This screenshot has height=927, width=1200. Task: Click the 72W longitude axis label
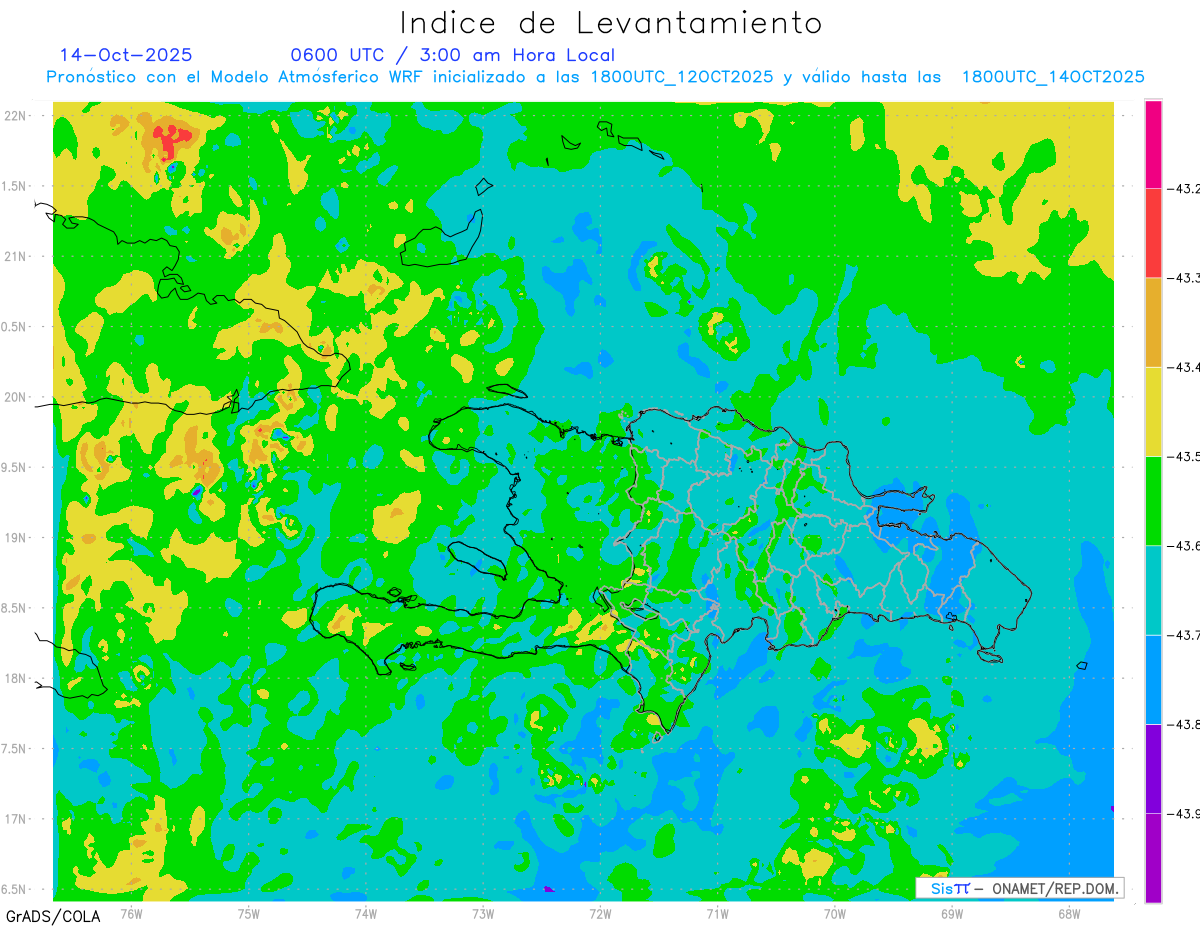pyautogui.click(x=600, y=913)
